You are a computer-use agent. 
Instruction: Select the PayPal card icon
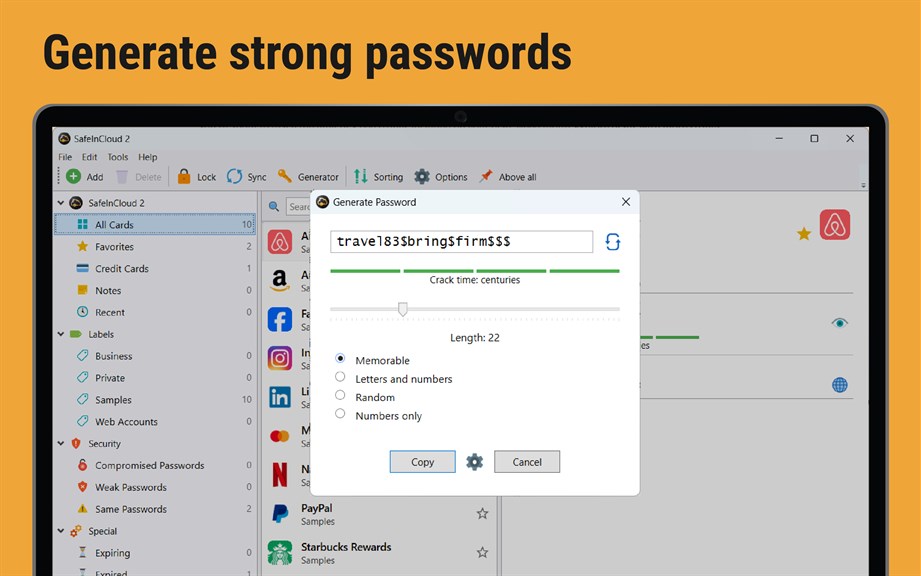pyautogui.click(x=280, y=514)
